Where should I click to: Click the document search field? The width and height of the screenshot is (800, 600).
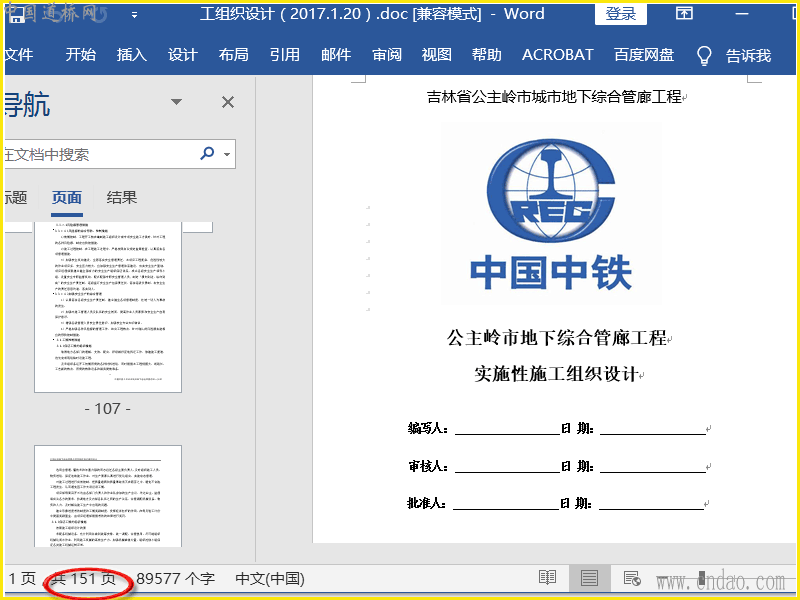pos(99,154)
